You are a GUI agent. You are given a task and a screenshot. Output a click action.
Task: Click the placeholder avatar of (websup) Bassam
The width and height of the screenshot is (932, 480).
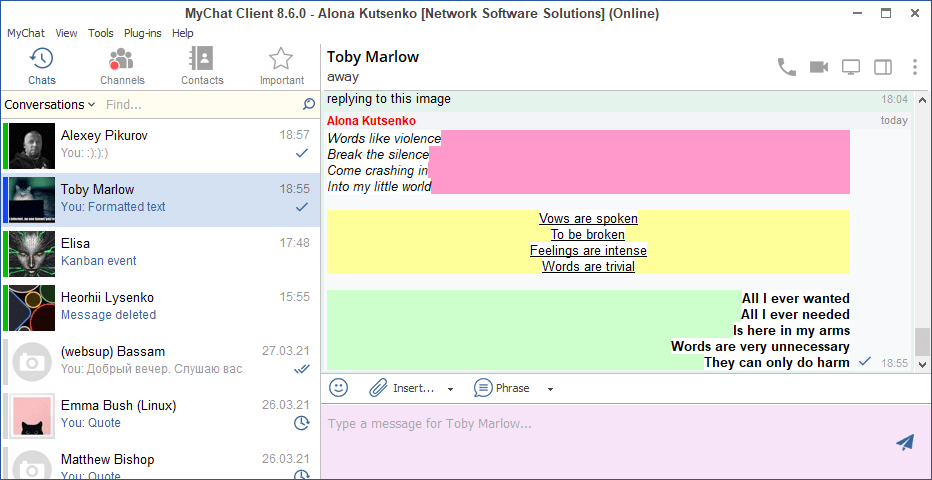(32, 362)
